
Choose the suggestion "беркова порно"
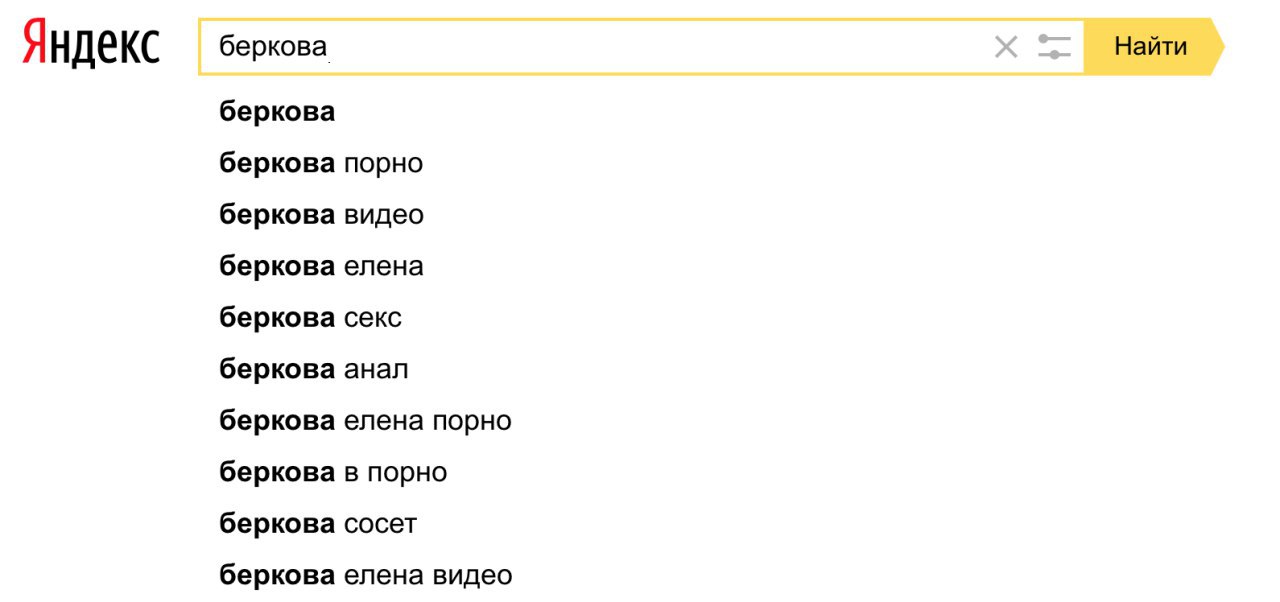[321, 163]
